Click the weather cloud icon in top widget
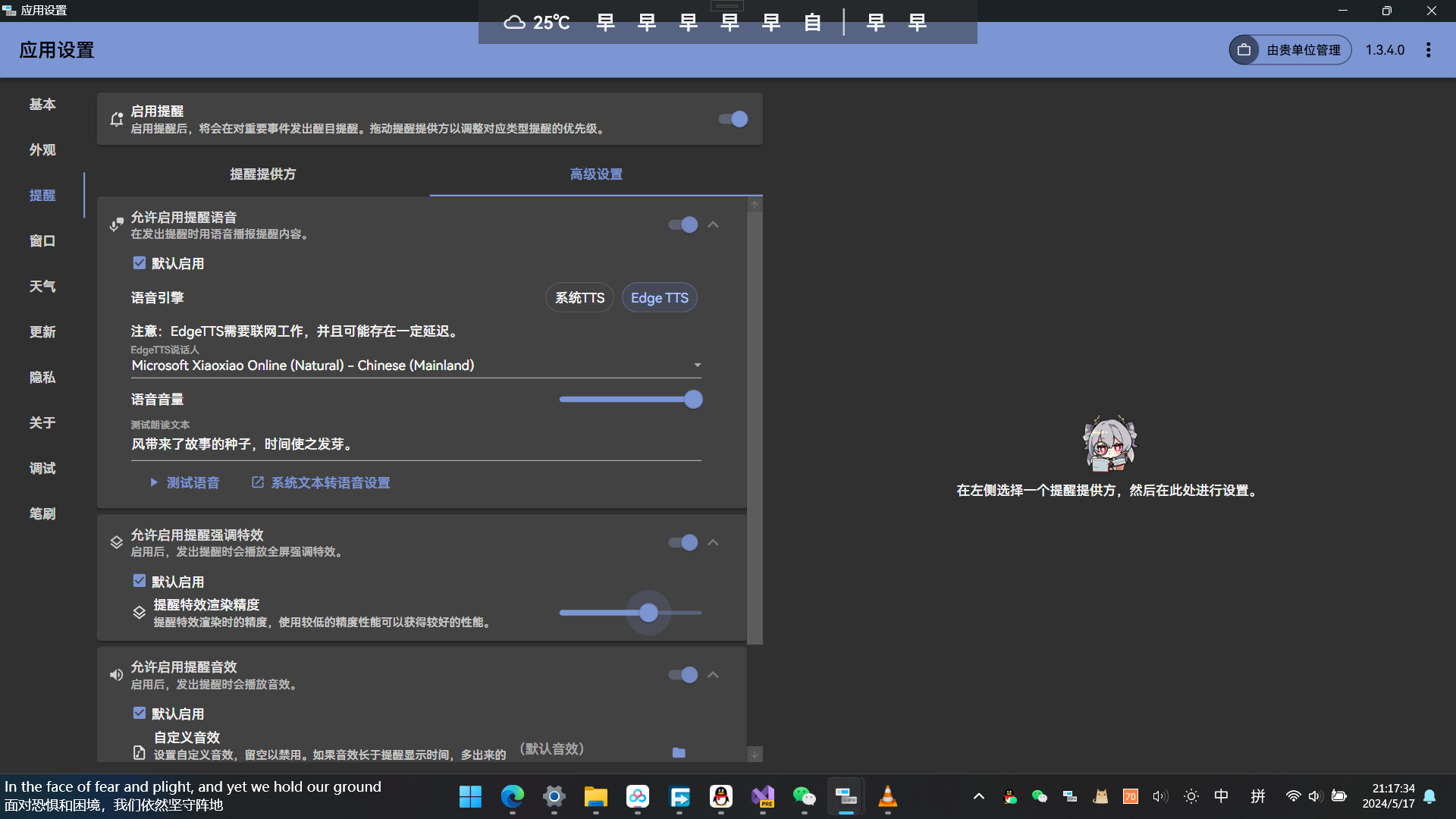Image resolution: width=1456 pixels, height=819 pixels. click(x=514, y=22)
